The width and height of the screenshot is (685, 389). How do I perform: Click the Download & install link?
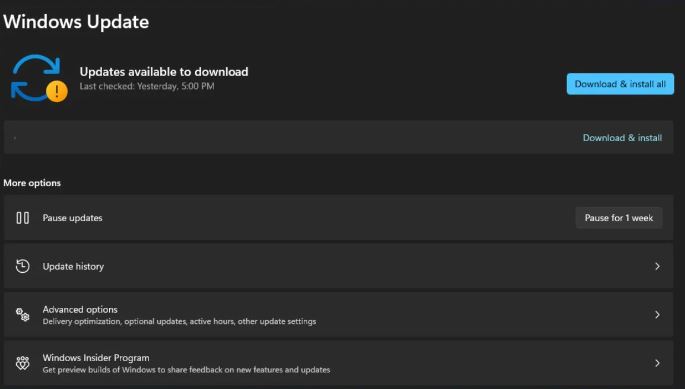tap(623, 138)
